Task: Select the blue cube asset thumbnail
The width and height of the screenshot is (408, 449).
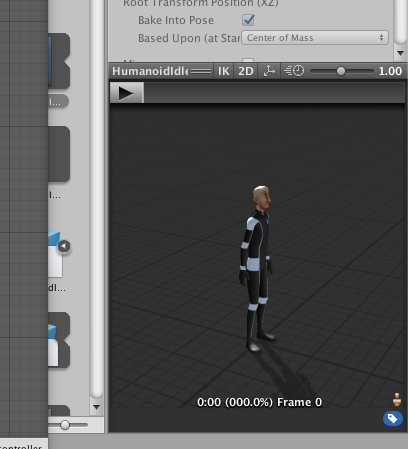Action: click(54, 253)
